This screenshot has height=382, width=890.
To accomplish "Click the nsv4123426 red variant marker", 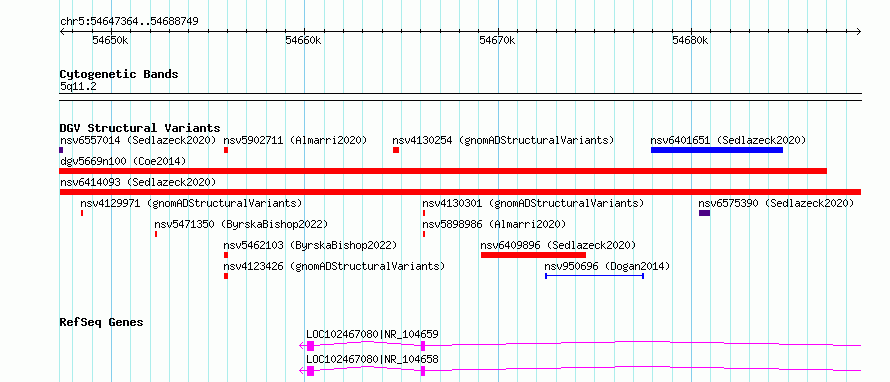I will (x=226, y=276).
